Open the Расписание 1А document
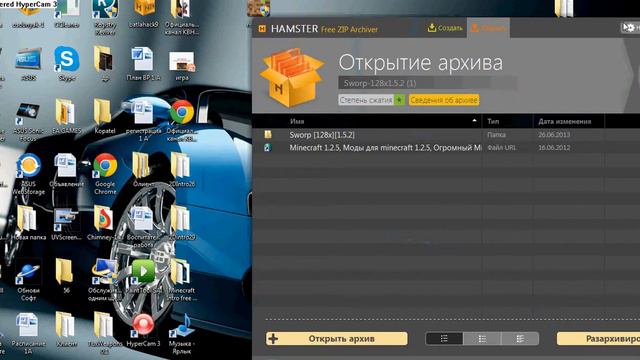 pos(28,333)
